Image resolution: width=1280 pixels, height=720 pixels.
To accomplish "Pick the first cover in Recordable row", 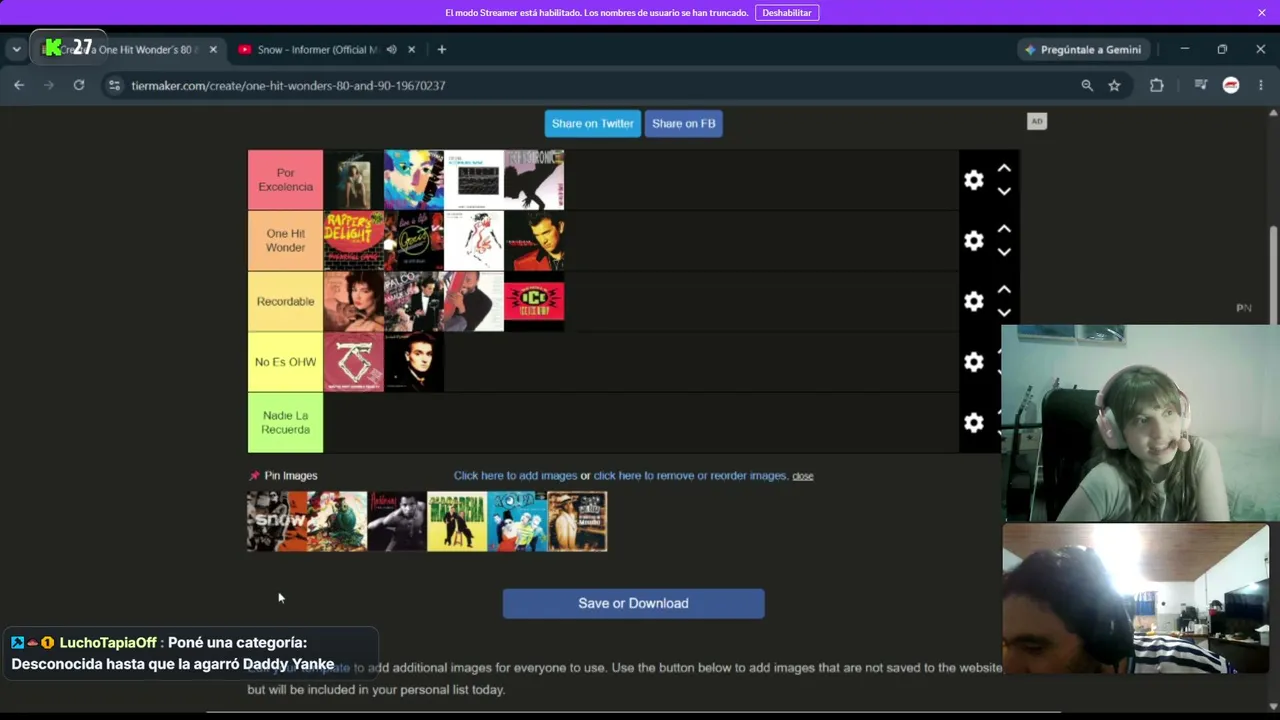I will [354, 301].
